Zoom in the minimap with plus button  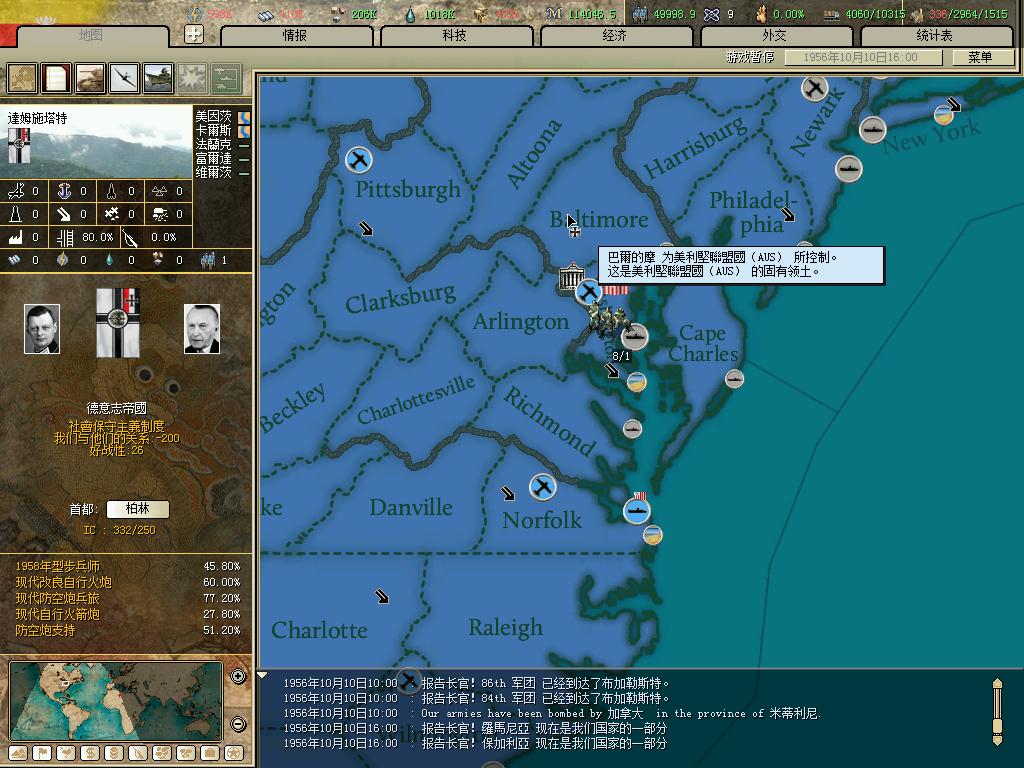[238, 677]
